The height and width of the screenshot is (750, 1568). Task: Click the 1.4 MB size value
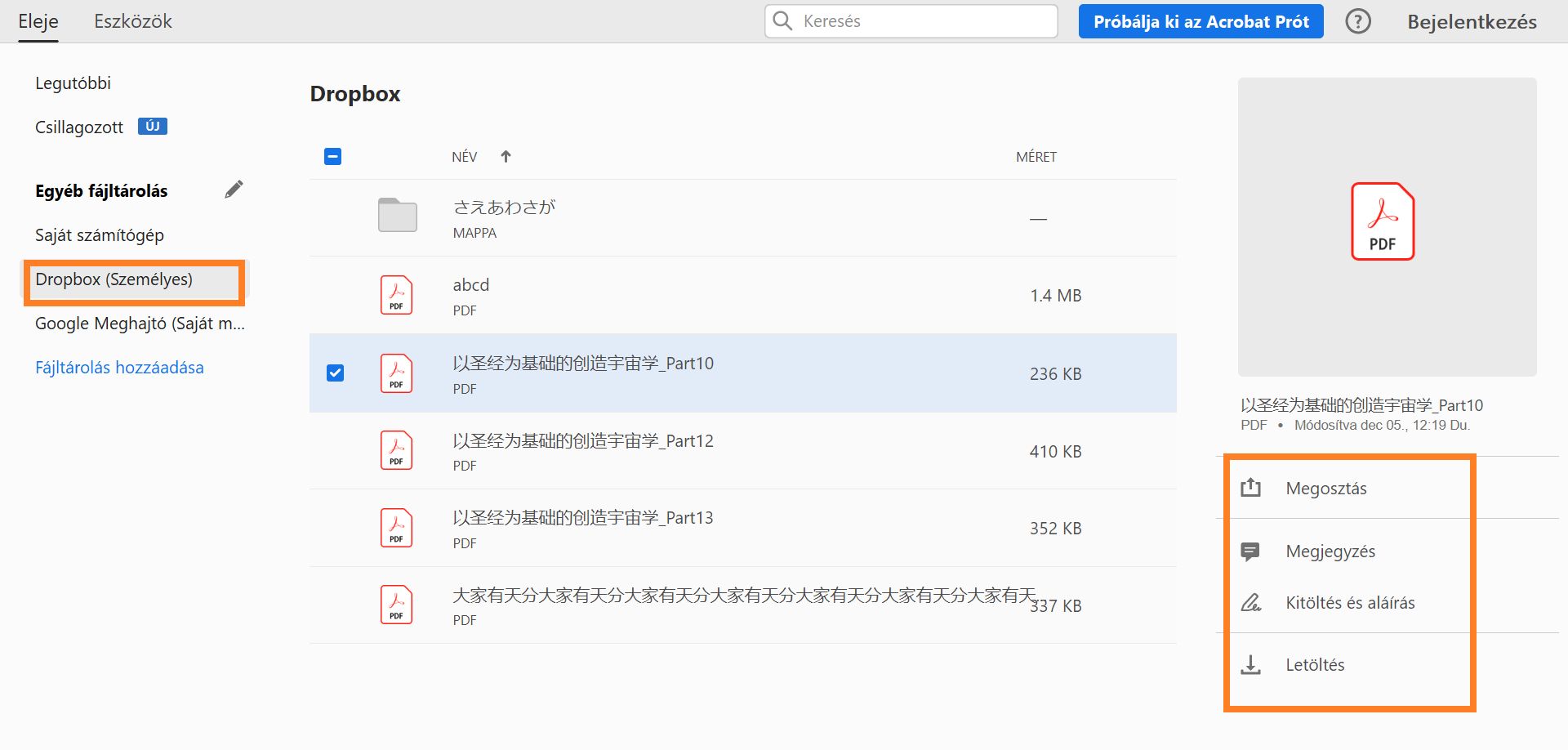click(x=1055, y=296)
